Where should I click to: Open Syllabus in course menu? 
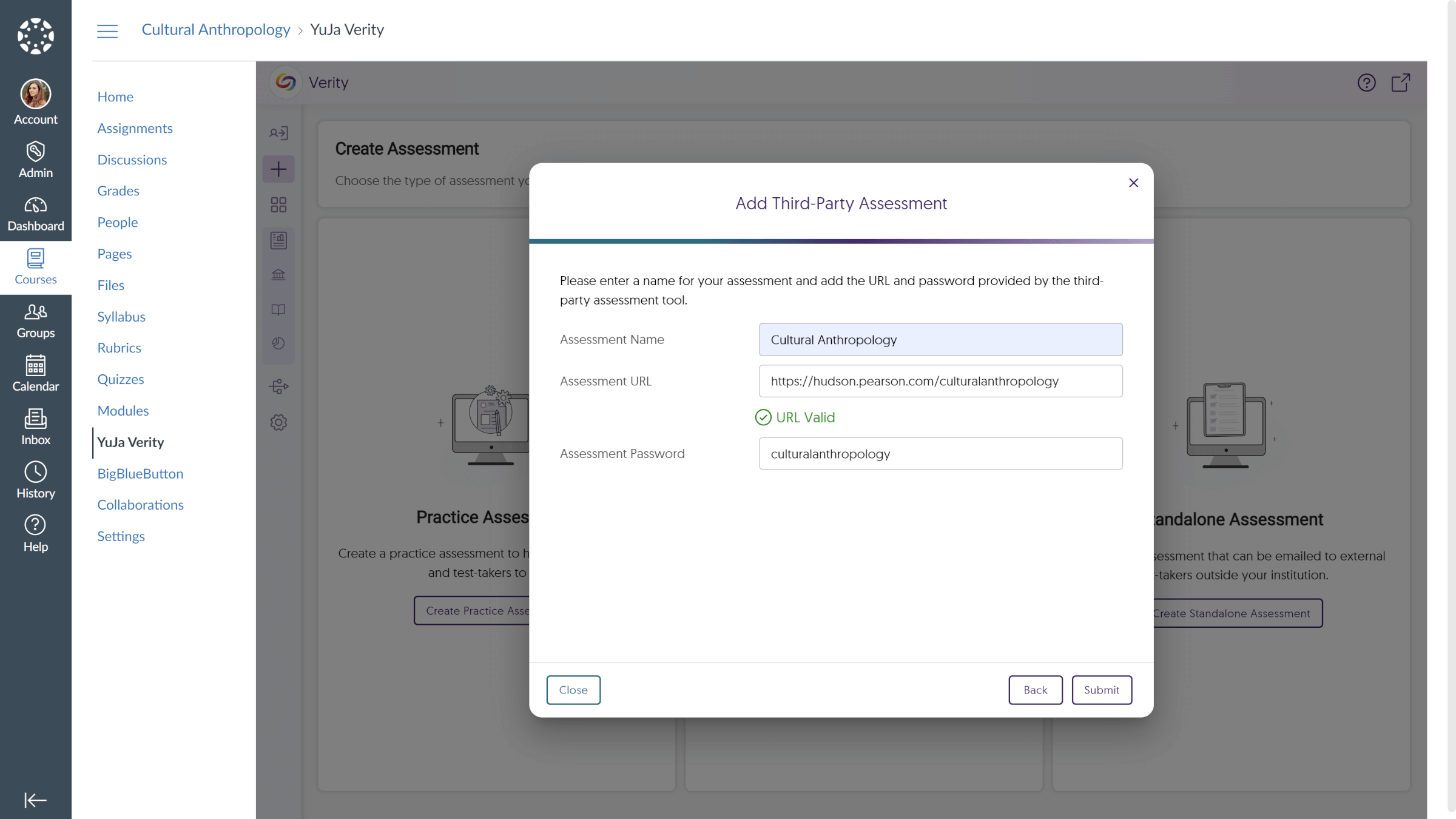pos(121,317)
